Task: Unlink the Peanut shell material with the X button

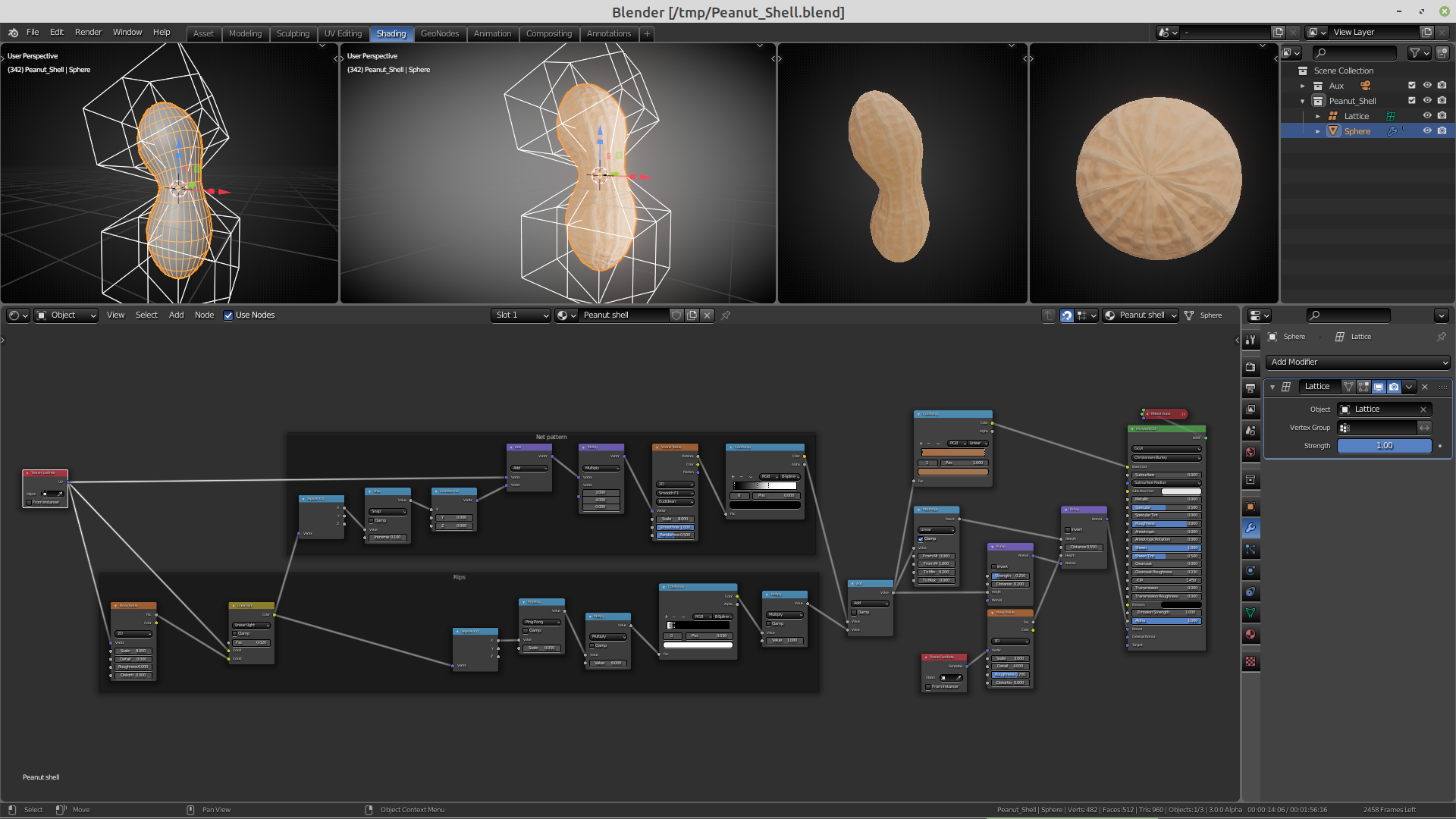Action: click(x=707, y=315)
